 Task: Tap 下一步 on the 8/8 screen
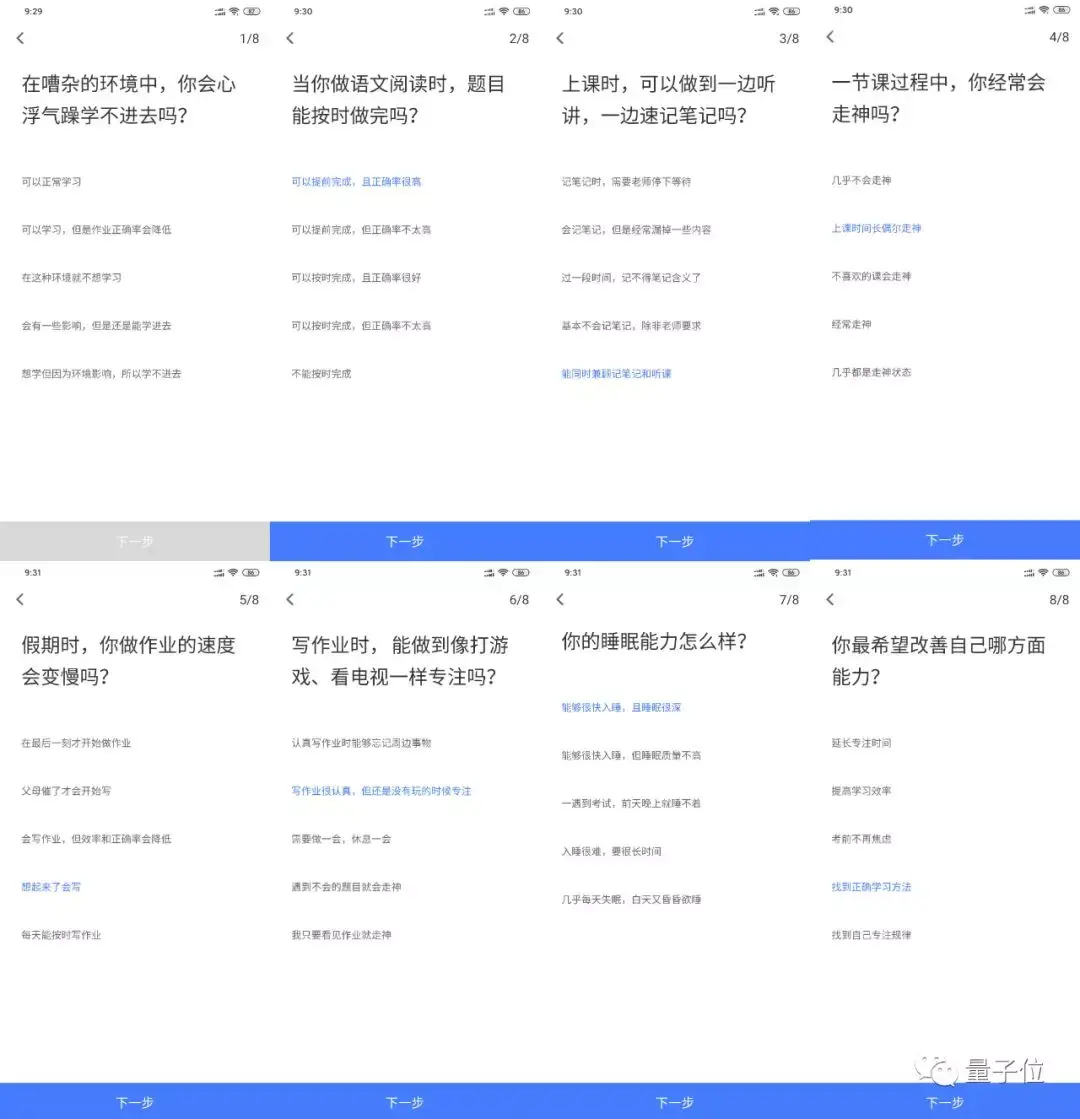tap(945, 1101)
